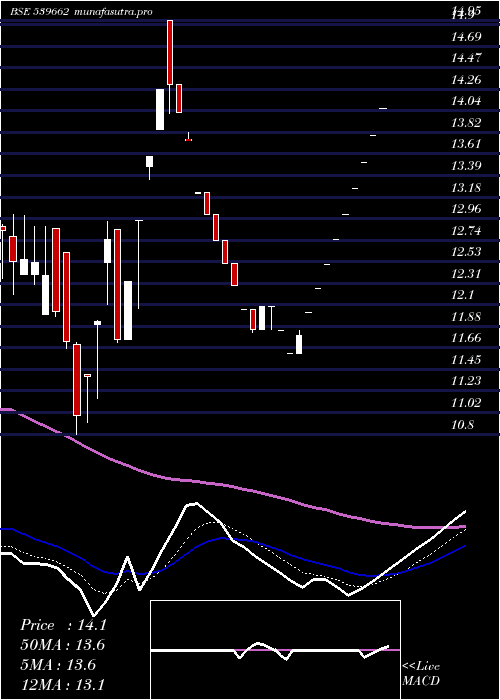500x700 pixels.
Task: Select the 10.8 price level label
Action: [462, 425]
